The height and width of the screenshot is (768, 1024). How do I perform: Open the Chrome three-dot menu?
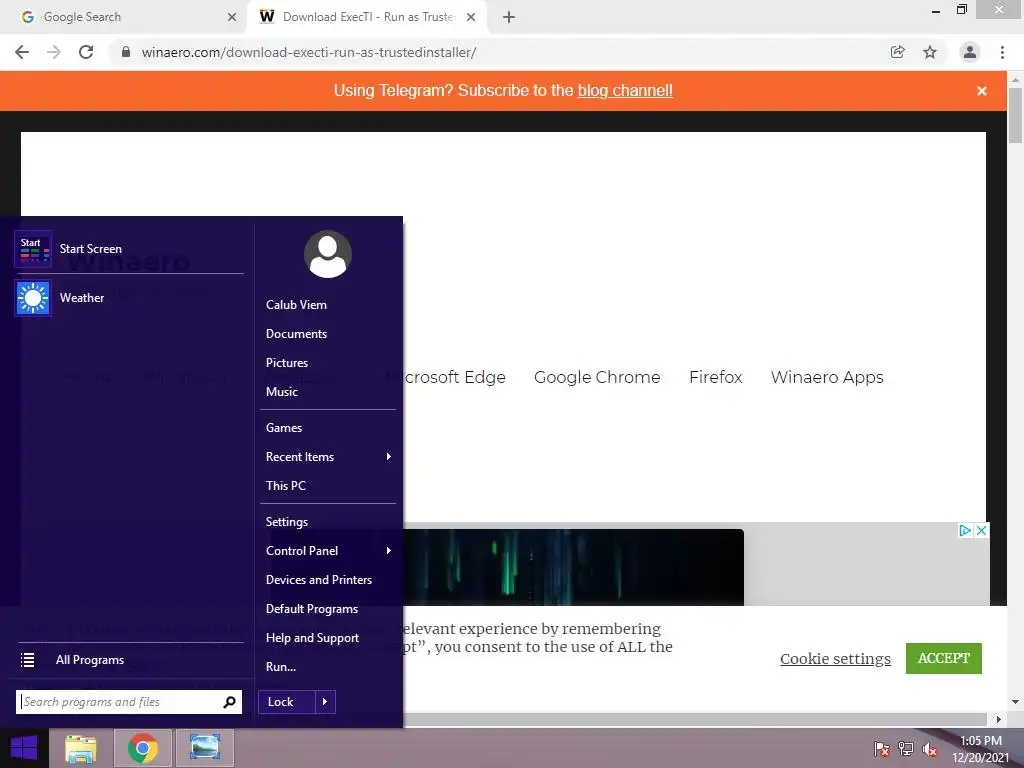(x=1002, y=52)
